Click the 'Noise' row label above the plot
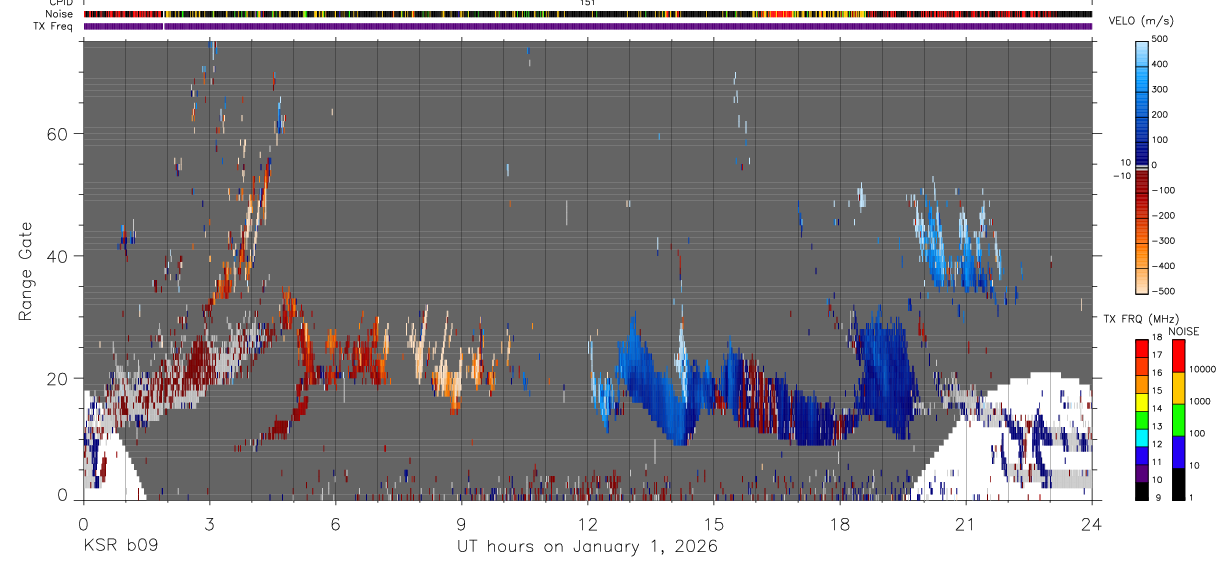 (x=61, y=14)
